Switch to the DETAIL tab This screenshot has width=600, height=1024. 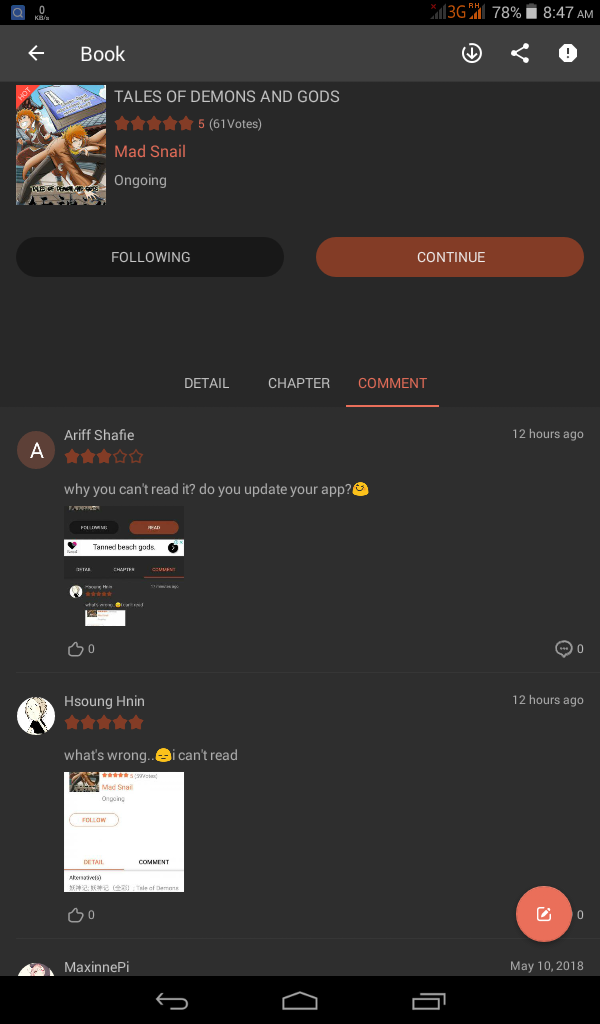click(206, 383)
